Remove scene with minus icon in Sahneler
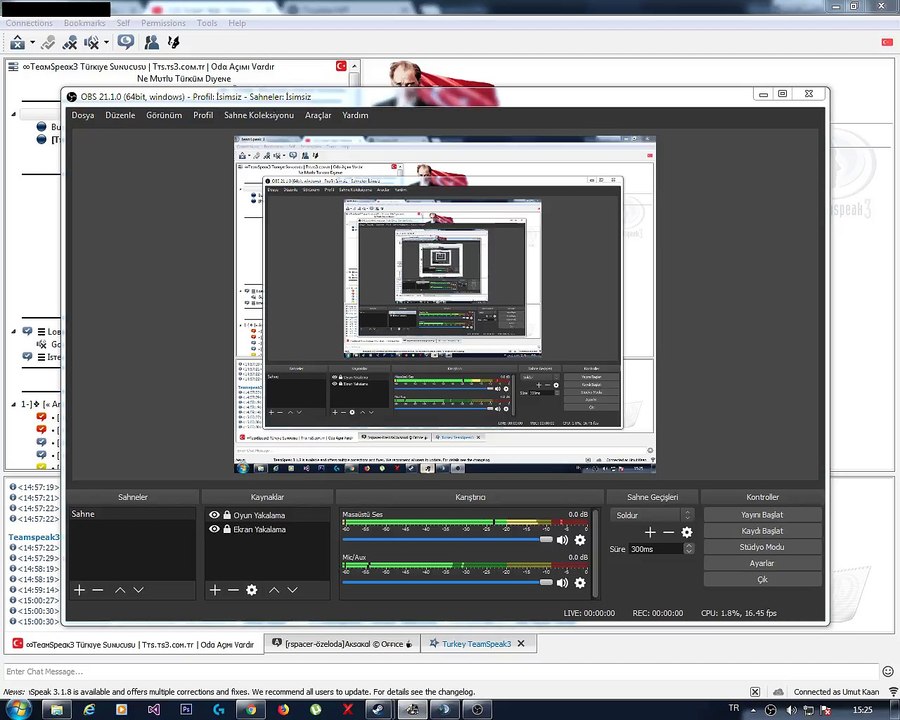The height and width of the screenshot is (720, 900). pyautogui.click(x=98, y=590)
